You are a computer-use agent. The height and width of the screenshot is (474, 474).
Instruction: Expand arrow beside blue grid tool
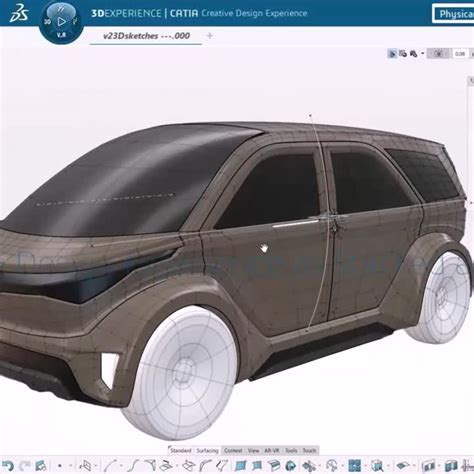[365, 466]
